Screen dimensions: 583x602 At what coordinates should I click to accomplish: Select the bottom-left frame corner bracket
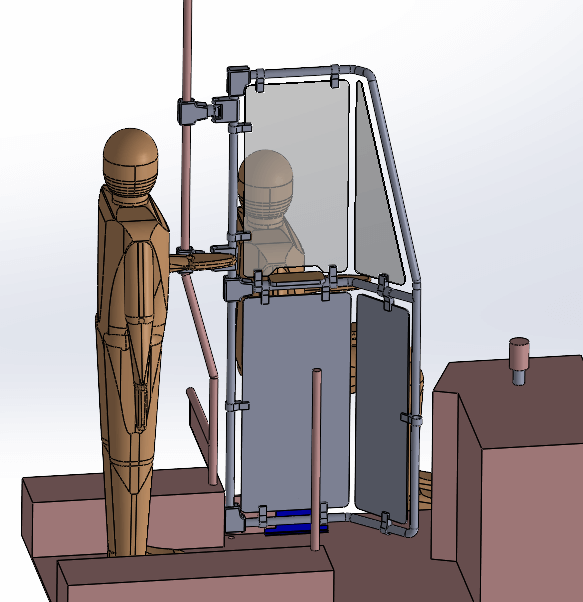click(x=234, y=518)
